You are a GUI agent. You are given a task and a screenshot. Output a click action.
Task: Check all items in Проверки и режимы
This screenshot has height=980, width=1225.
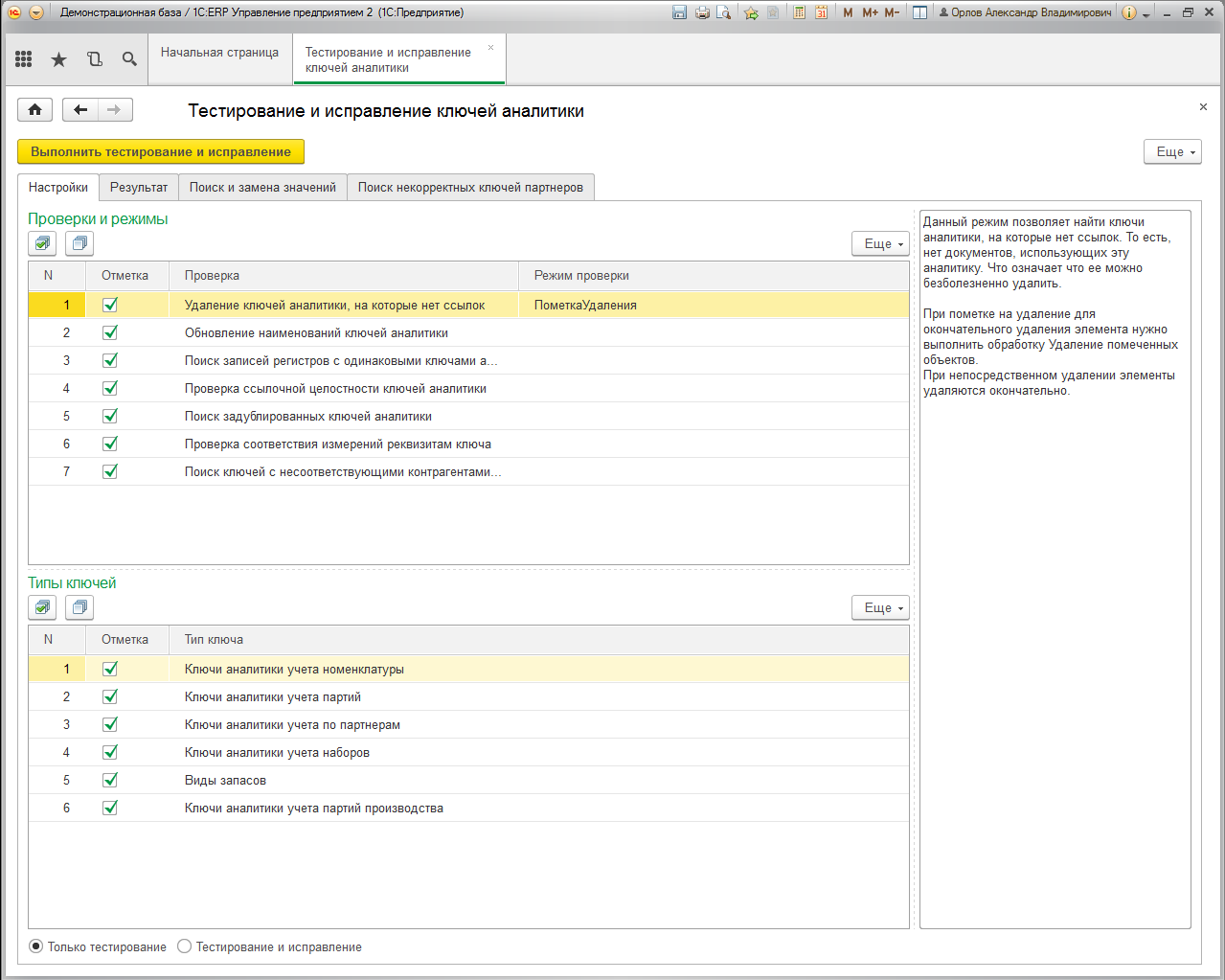[42, 243]
